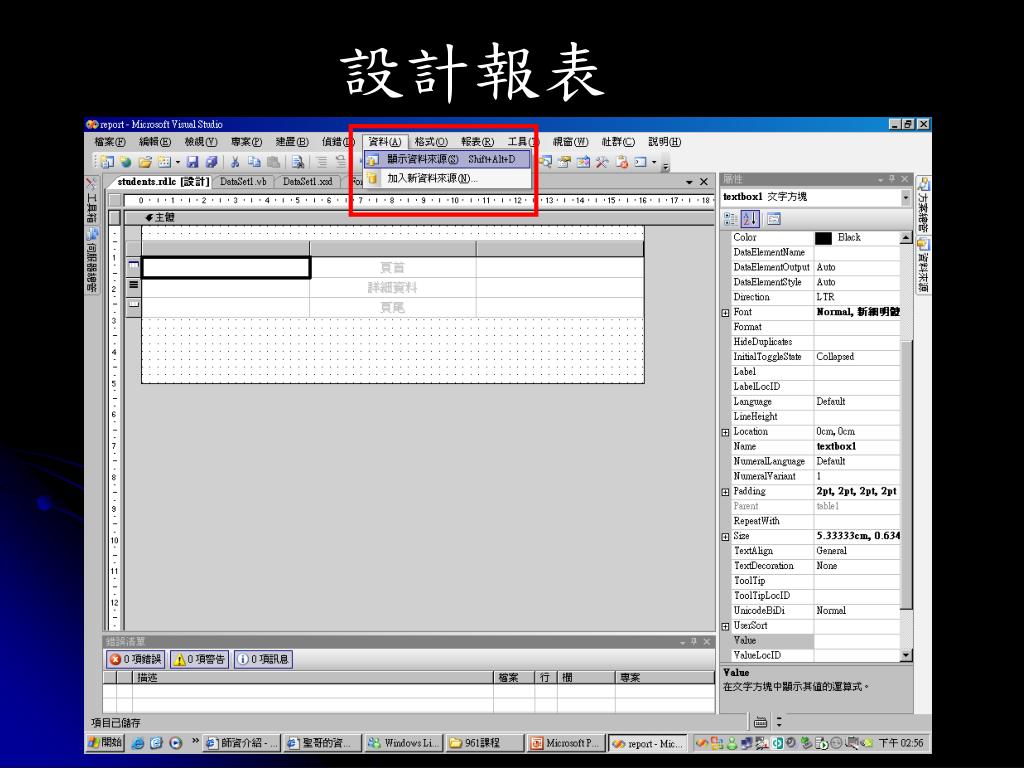The height and width of the screenshot is (768, 1024).
Task: Click the Paste toolbar icon
Action: [x=274, y=161]
